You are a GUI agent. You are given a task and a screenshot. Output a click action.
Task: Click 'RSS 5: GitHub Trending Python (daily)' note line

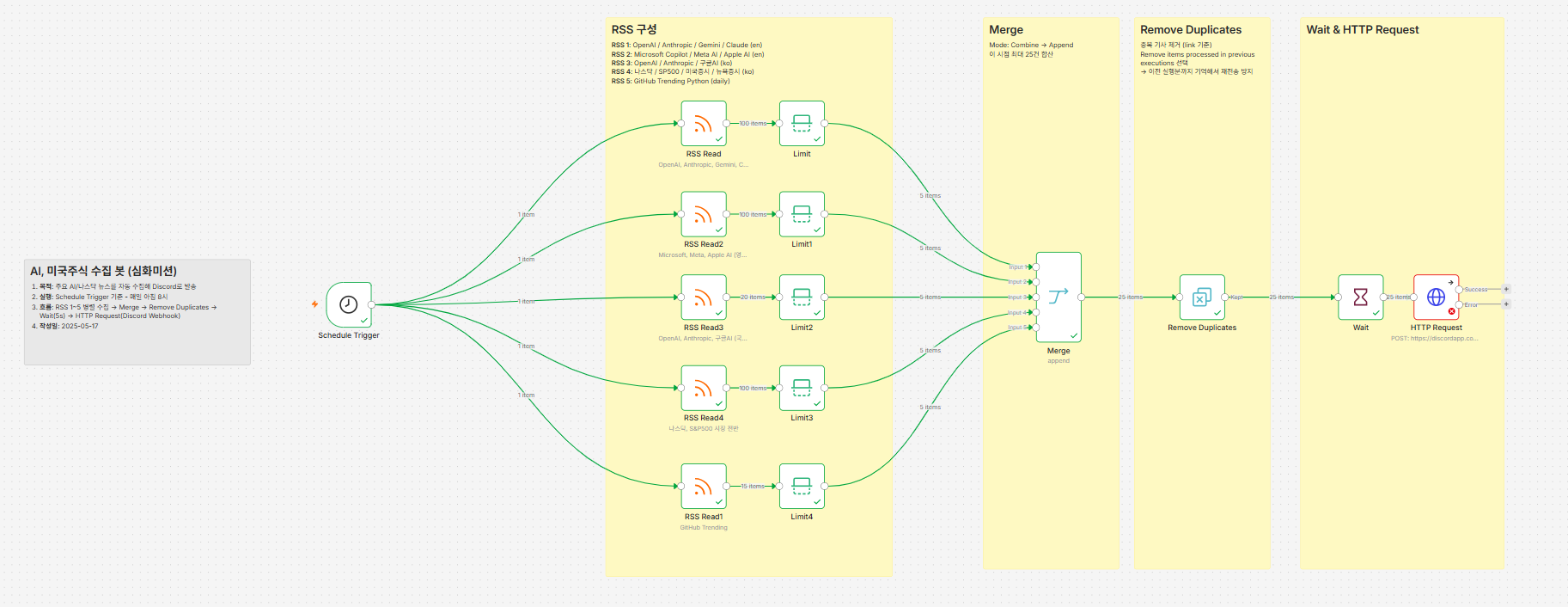pos(670,81)
